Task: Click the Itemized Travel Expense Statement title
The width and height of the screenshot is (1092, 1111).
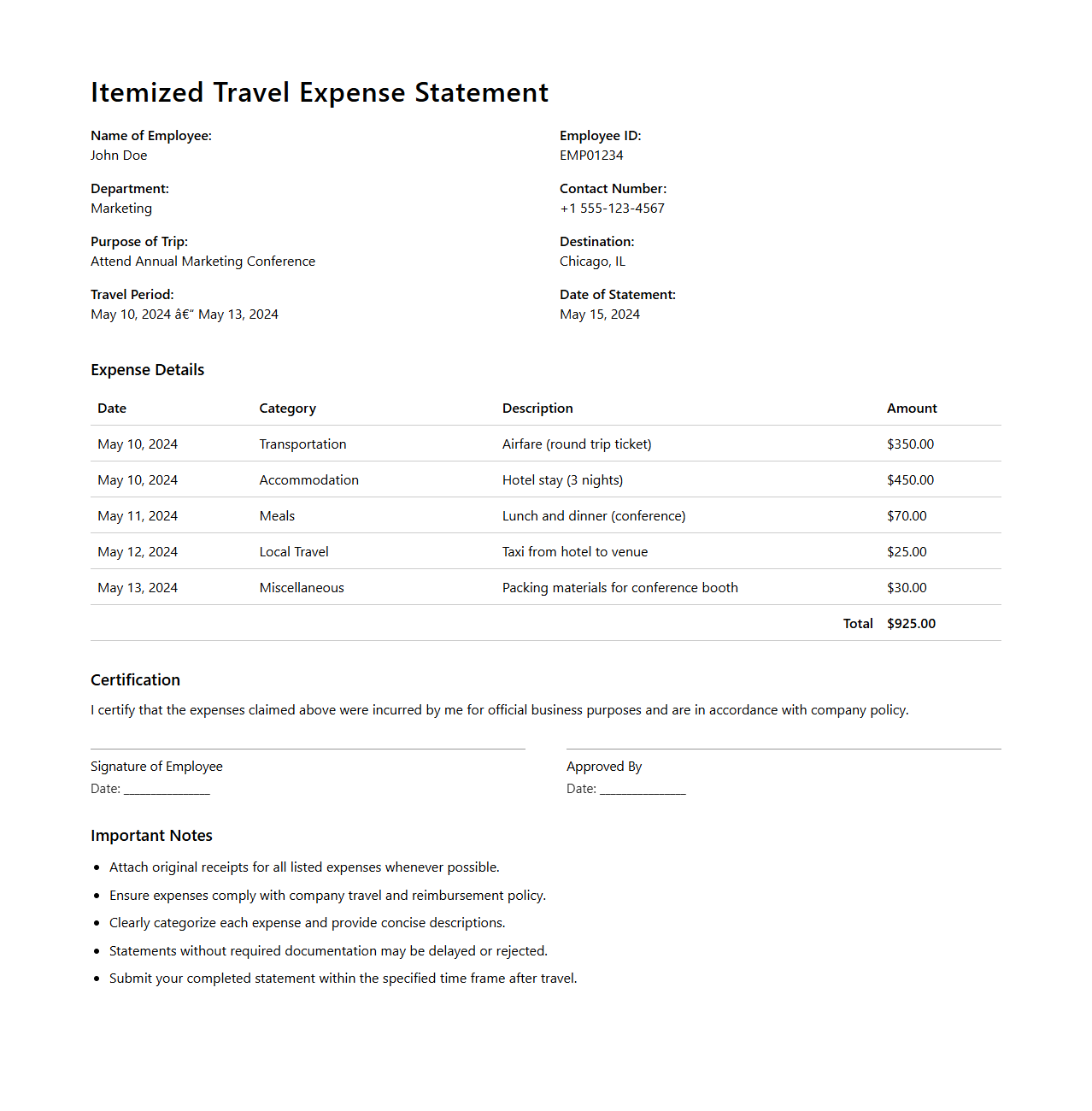Action: click(x=320, y=92)
